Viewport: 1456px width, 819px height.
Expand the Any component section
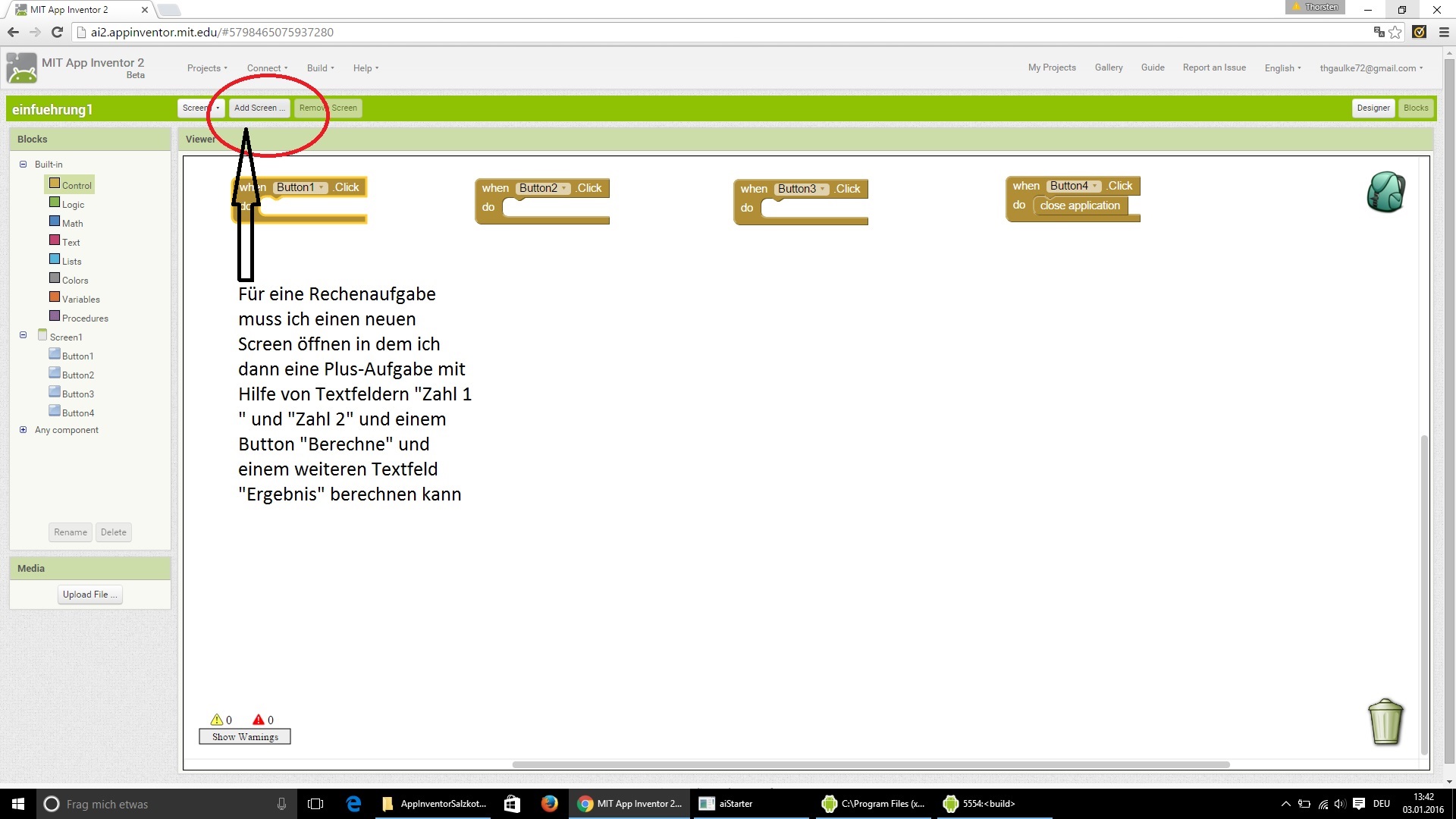23,429
